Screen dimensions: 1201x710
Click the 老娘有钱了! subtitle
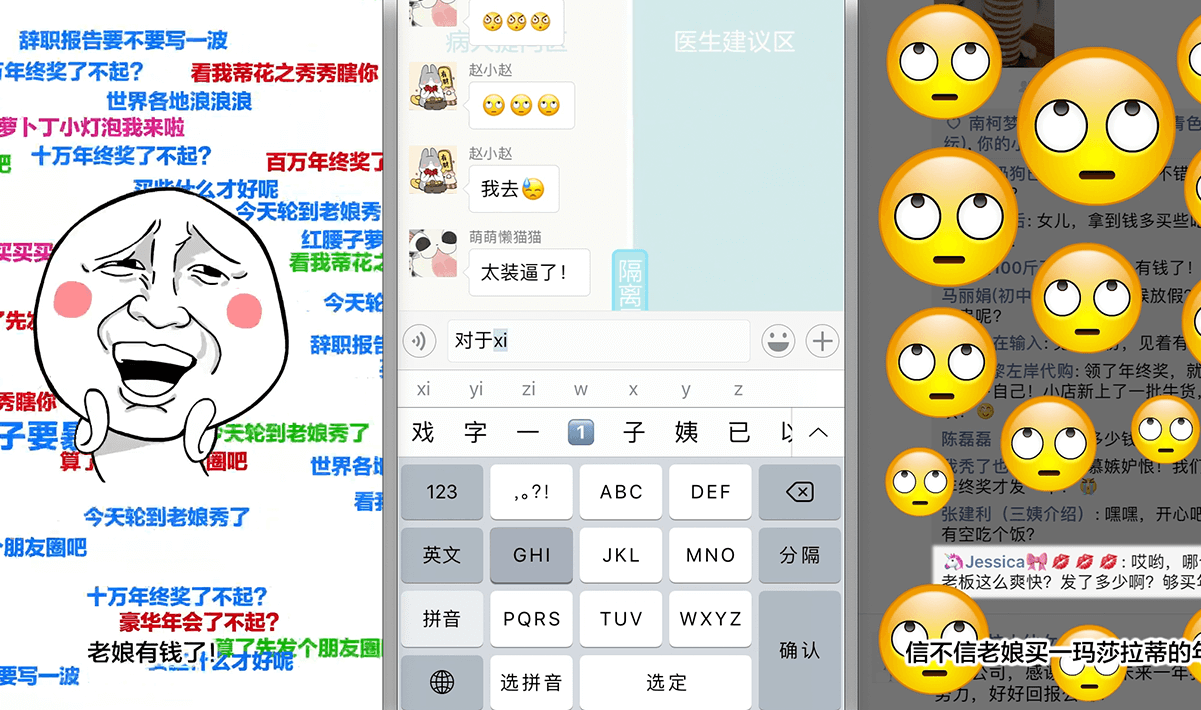[151, 651]
